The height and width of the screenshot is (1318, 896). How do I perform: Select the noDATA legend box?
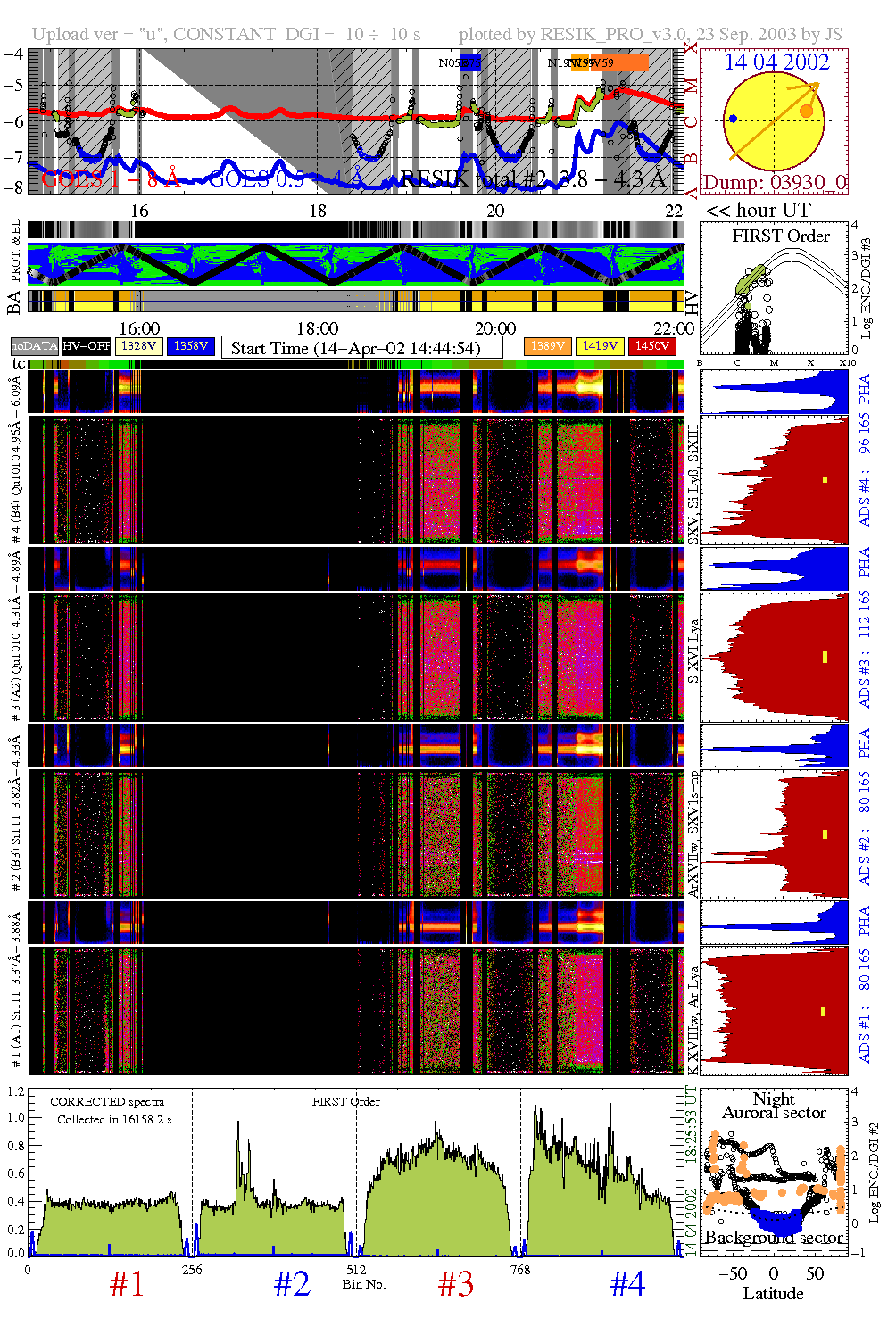34,346
